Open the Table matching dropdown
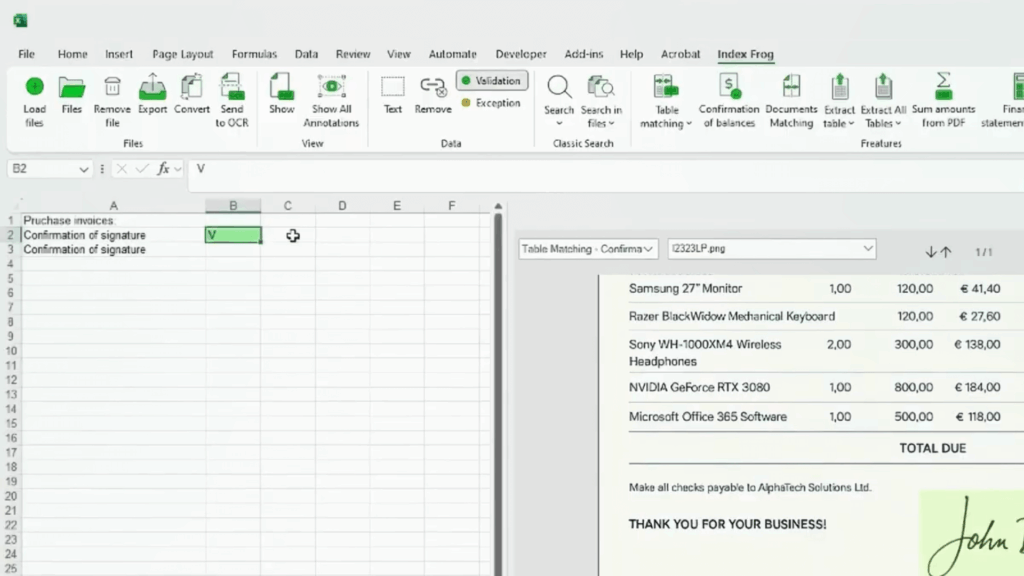This screenshot has width=1024, height=576. [x=688, y=123]
